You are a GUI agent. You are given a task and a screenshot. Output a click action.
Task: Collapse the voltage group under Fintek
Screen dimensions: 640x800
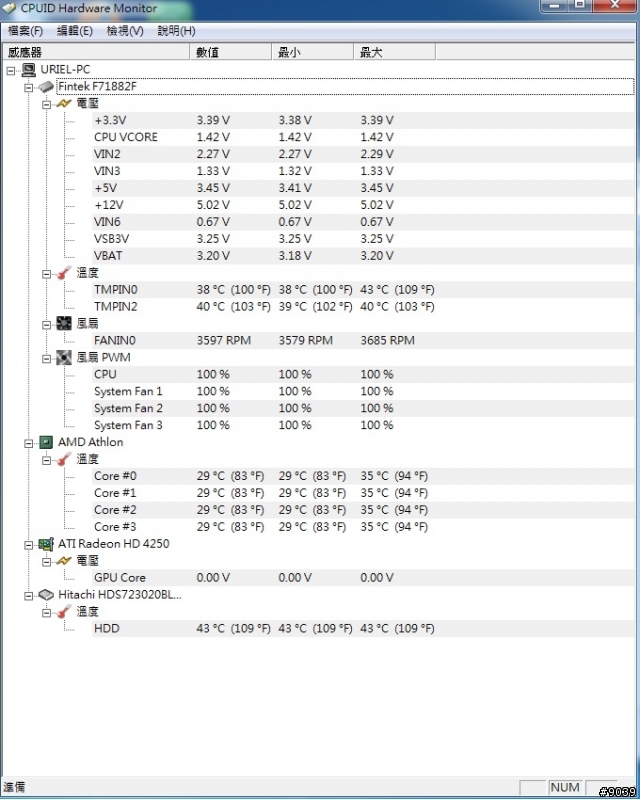click(x=46, y=105)
